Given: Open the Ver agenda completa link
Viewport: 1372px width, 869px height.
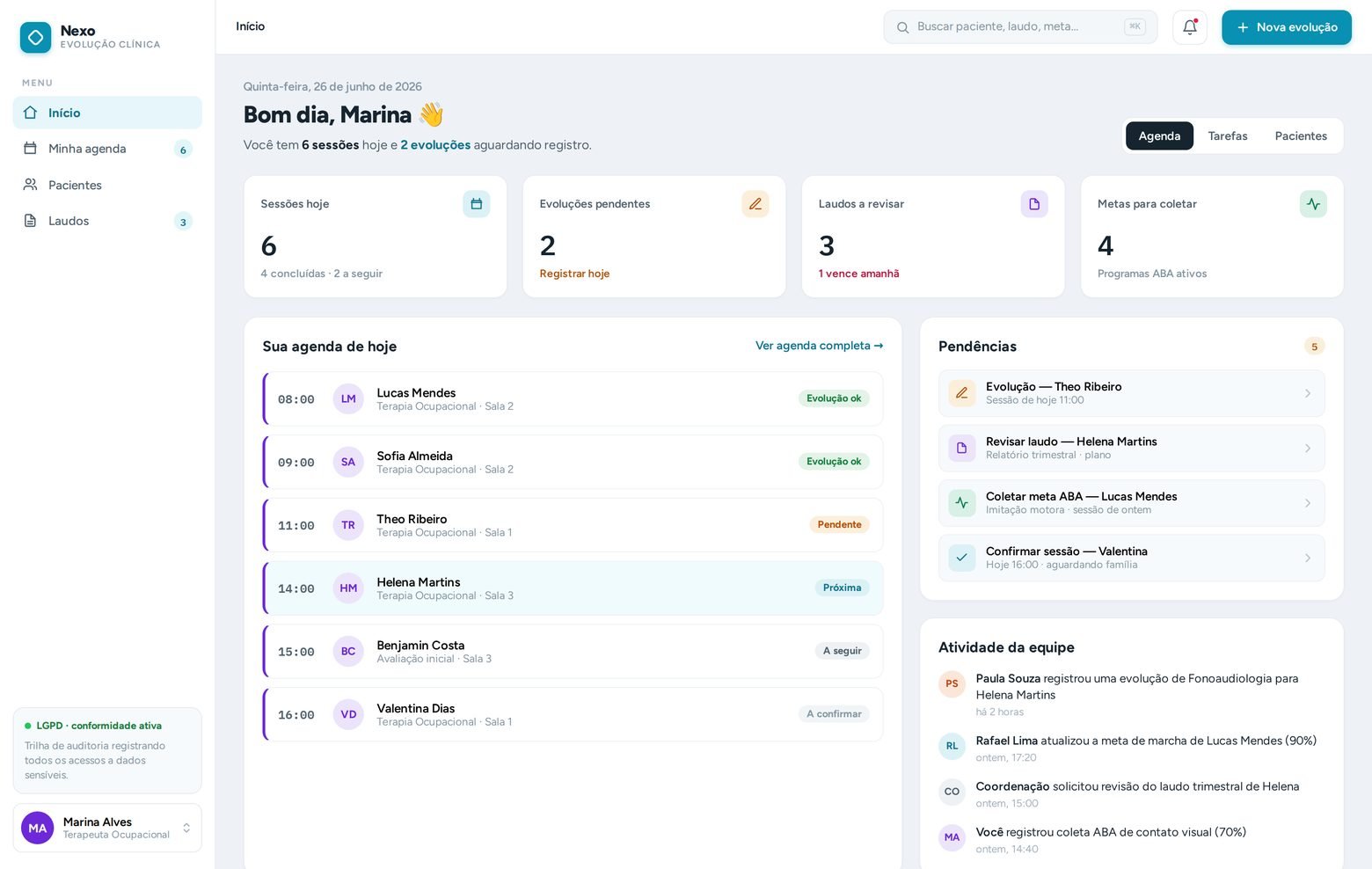Looking at the screenshot, I should point(819,346).
